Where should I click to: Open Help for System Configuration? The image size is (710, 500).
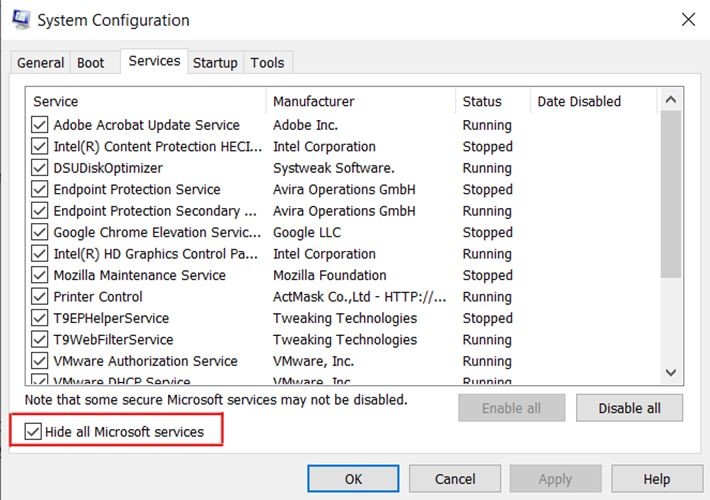pos(656,479)
